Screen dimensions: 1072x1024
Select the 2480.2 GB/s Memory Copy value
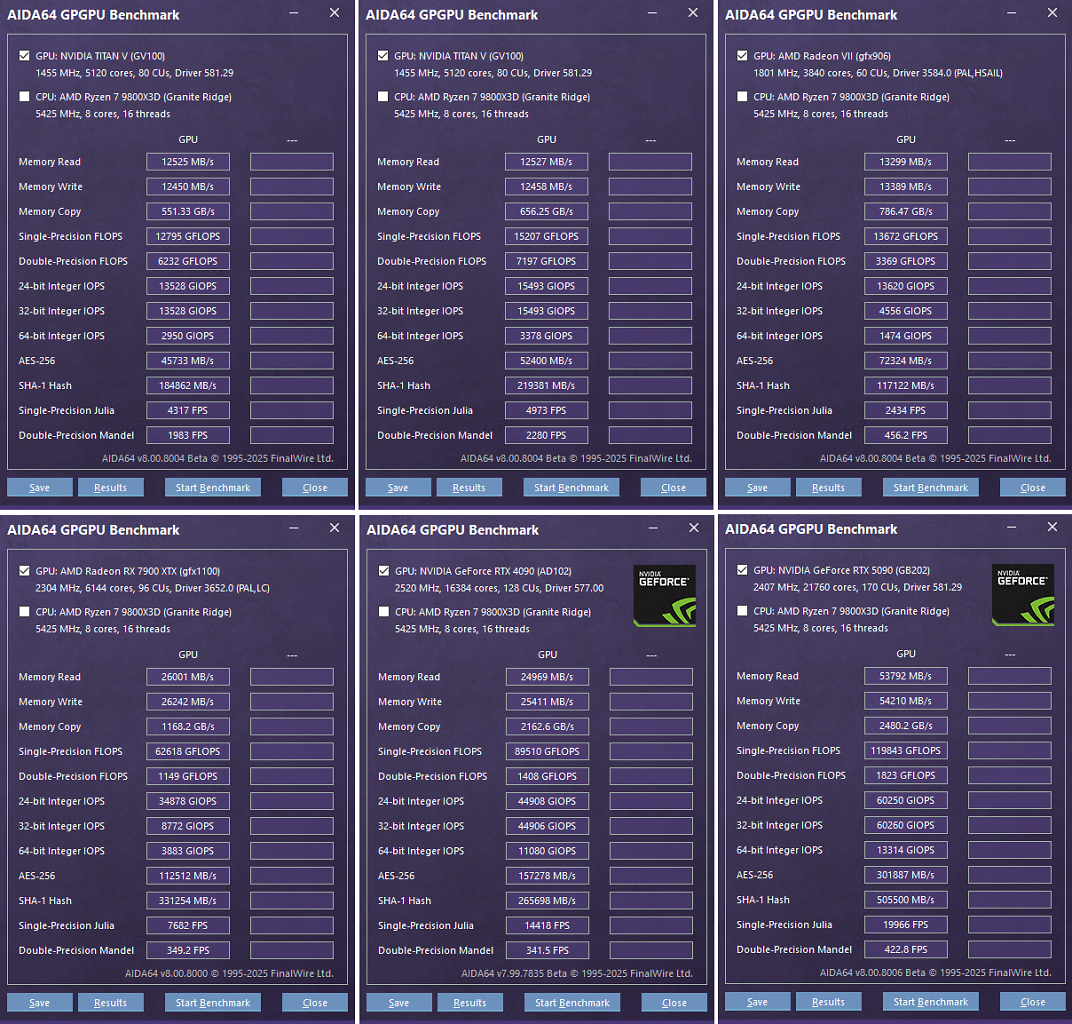pyautogui.click(x=906, y=726)
